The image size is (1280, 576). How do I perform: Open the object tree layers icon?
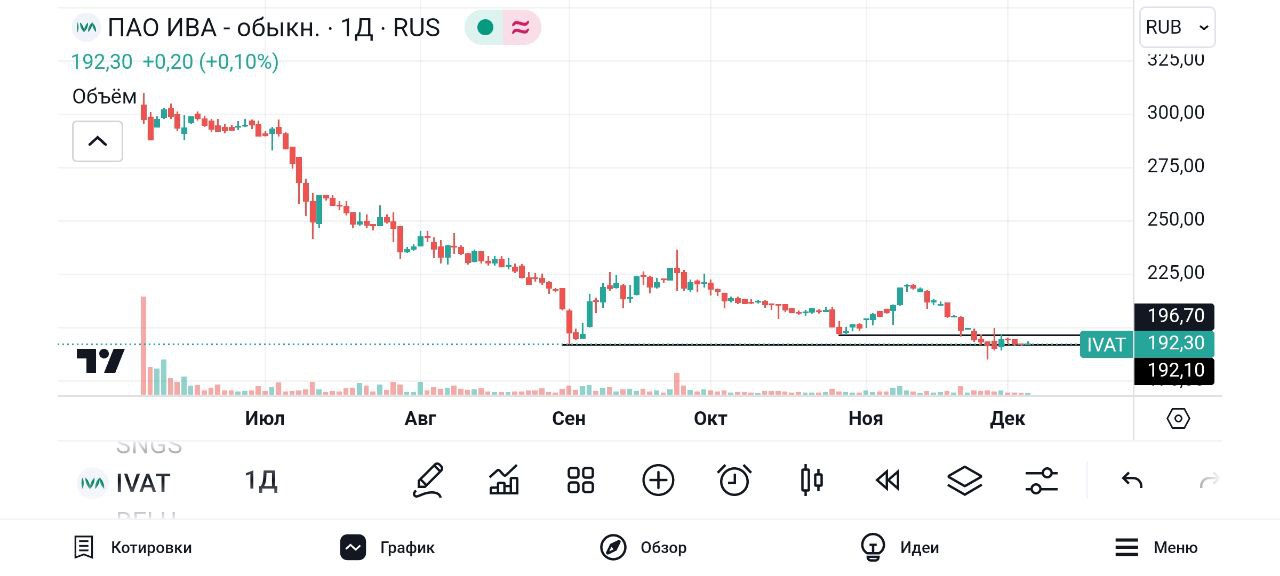tap(965, 481)
